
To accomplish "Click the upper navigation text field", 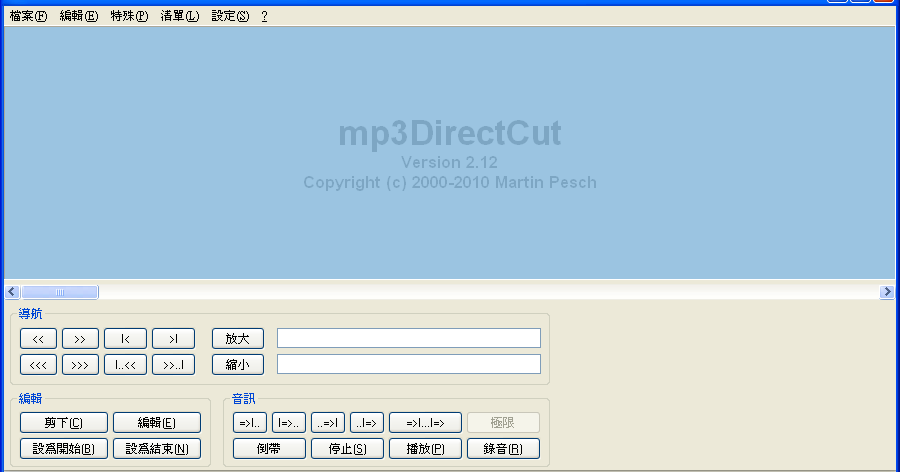I will (409, 338).
